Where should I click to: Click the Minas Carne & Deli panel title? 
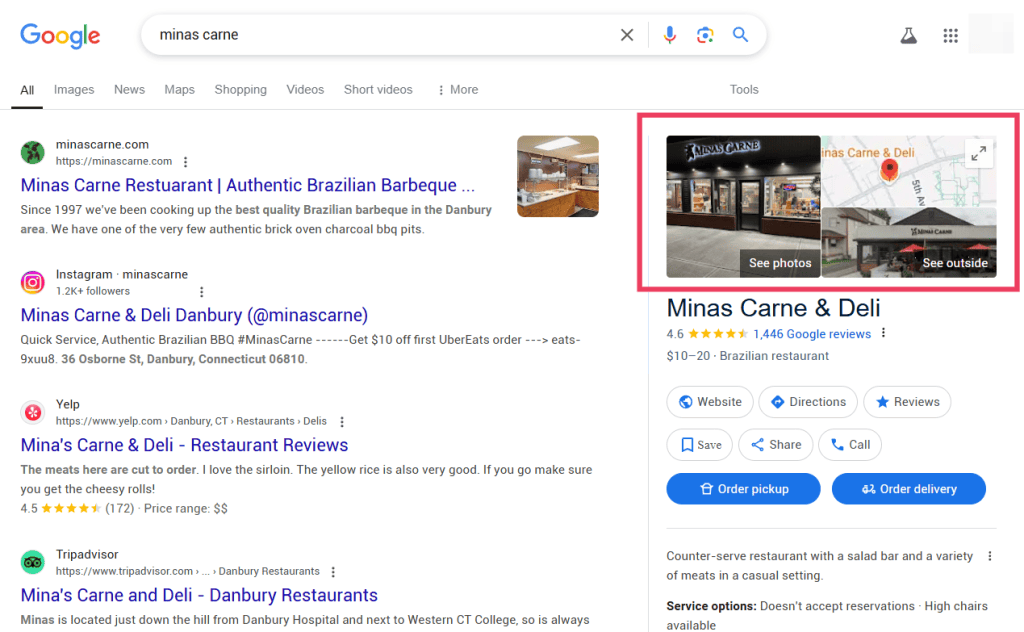coord(773,308)
